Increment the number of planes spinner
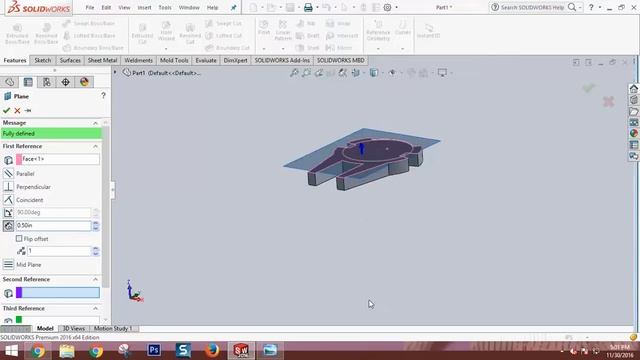This screenshot has height=360, width=640. tap(96, 249)
